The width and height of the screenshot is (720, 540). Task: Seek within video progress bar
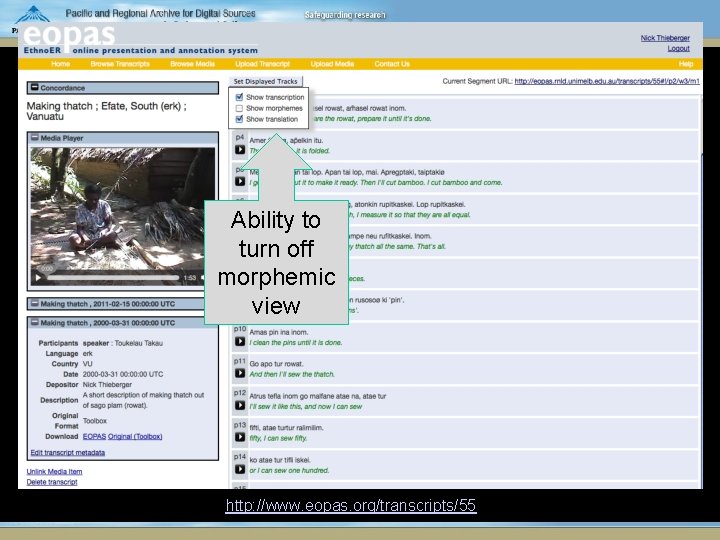[x=112, y=278]
